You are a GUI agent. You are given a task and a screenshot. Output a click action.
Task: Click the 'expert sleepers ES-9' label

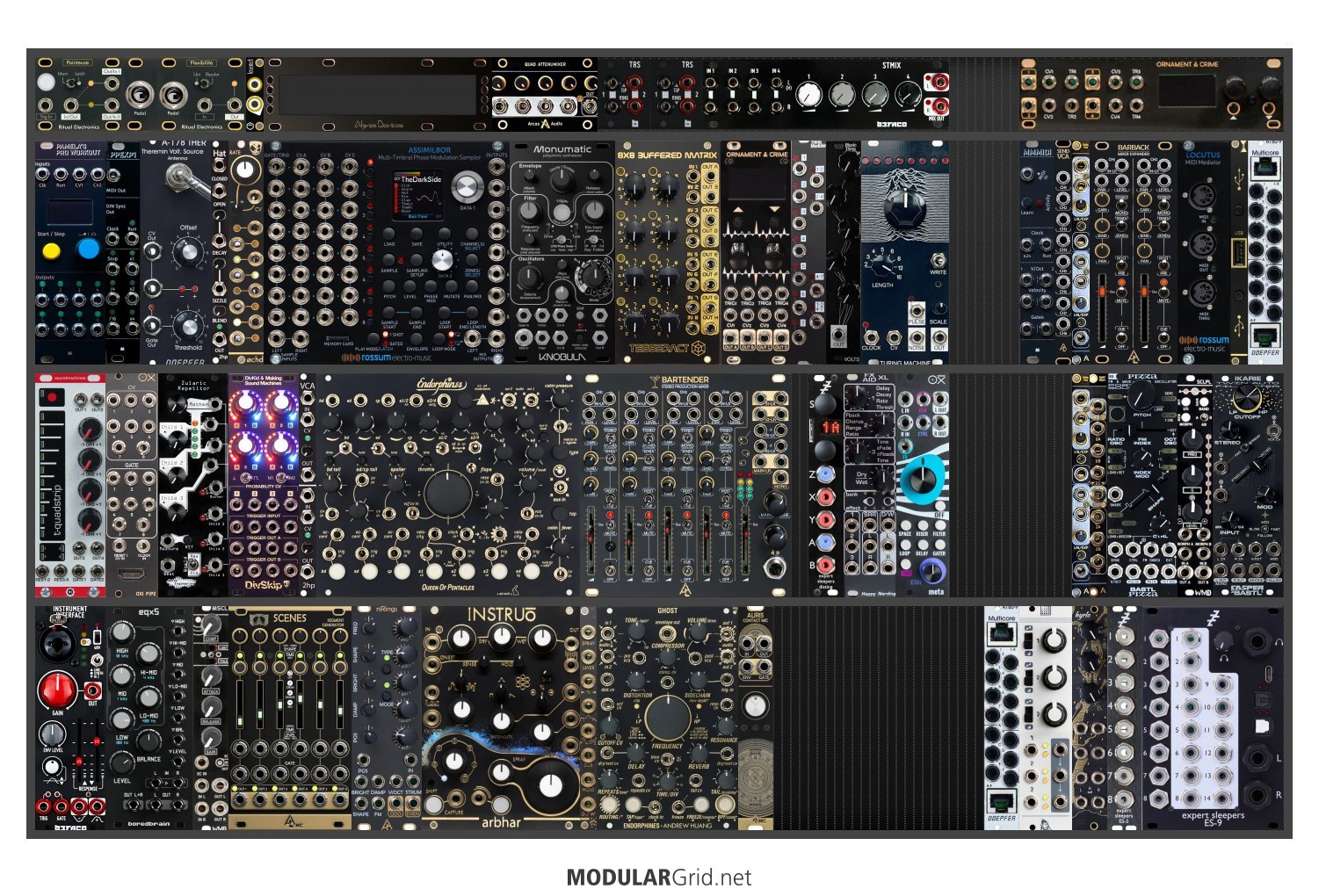coord(1213,819)
